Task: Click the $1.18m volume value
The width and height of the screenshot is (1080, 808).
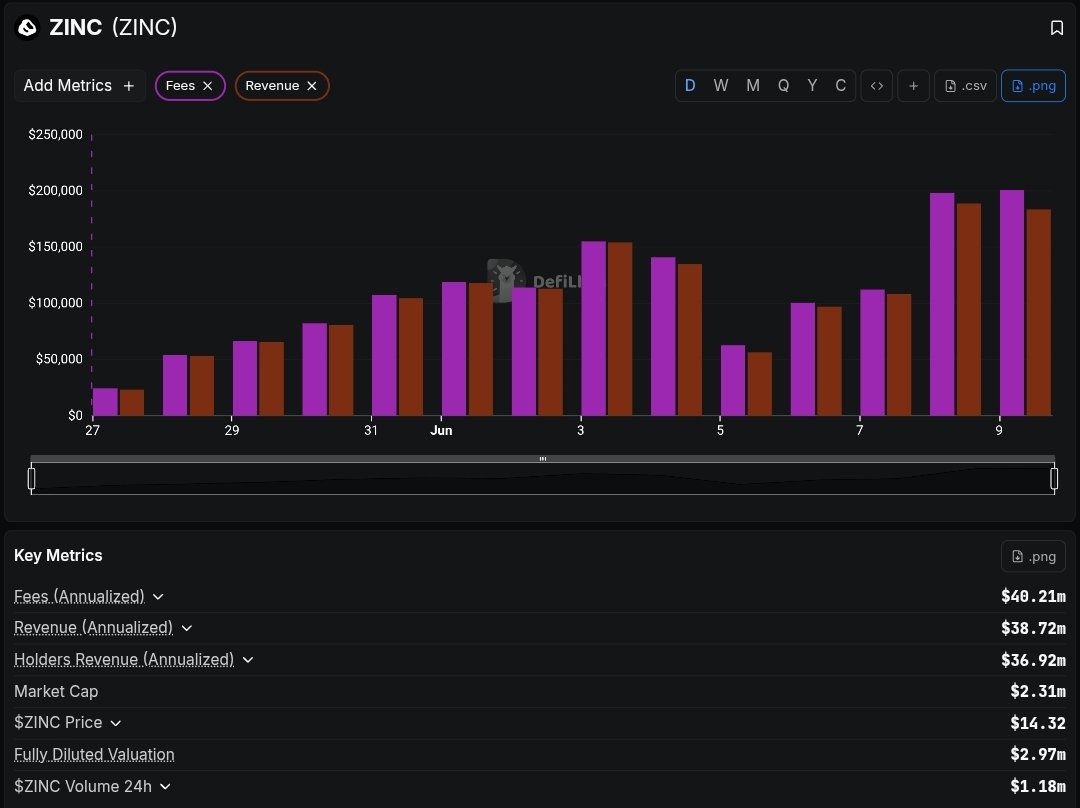Action: (1038, 786)
